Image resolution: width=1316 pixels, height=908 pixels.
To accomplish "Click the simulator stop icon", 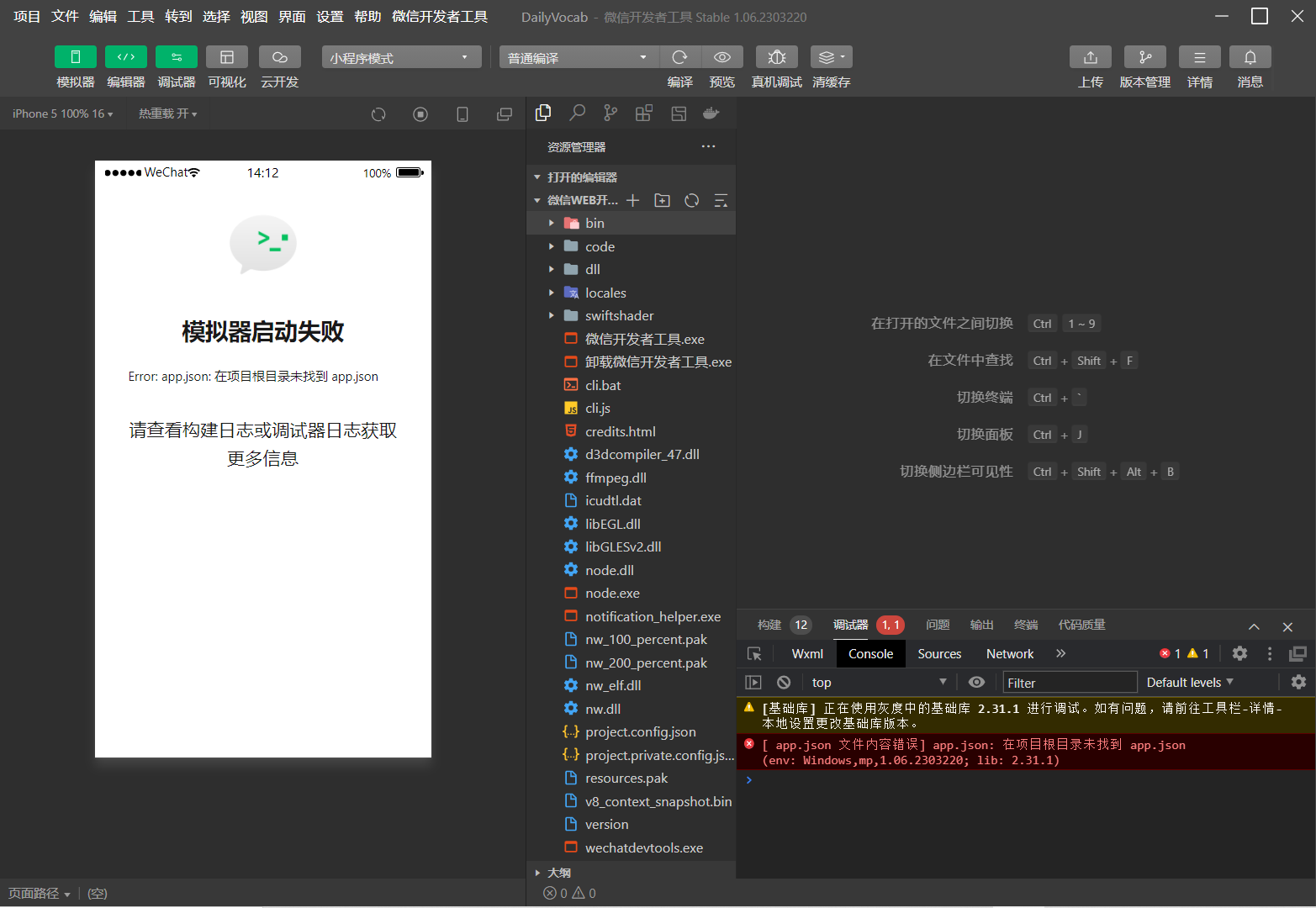I will pyautogui.click(x=420, y=114).
